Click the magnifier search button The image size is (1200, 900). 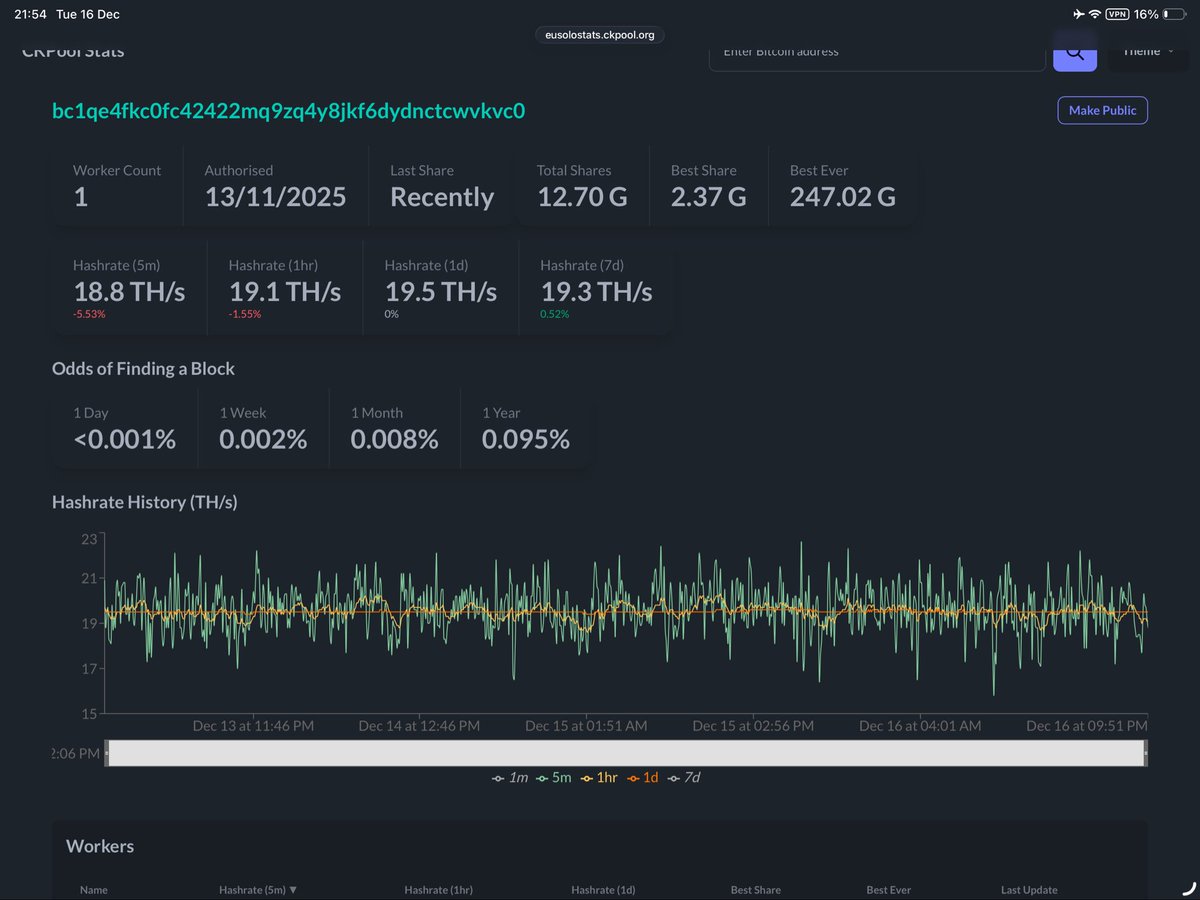pos(1075,52)
